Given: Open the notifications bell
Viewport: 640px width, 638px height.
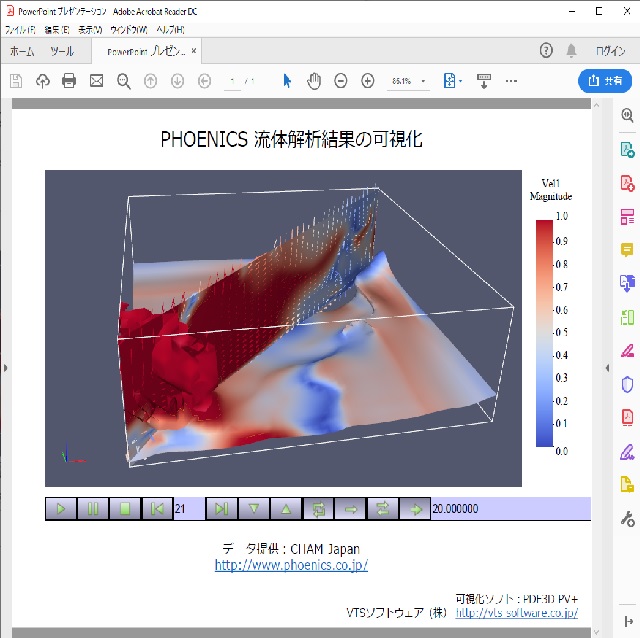Looking at the screenshot, I should (571, 50).
